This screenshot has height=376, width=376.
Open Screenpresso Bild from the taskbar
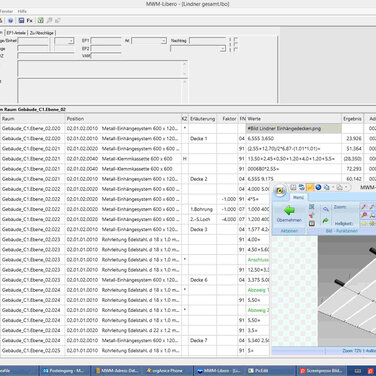pyautogui.click(x=321, y=371)
